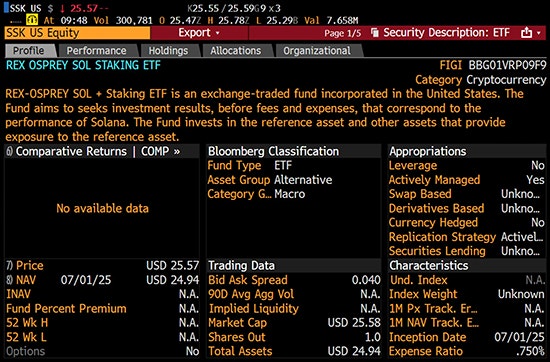Expand Comparative Returns COMP chevron

pyautogui.click(x=177, y=152)
